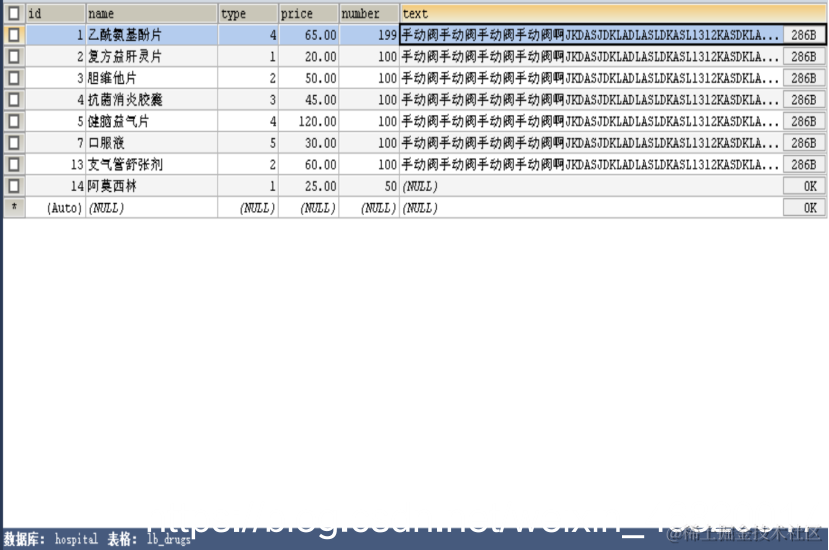
Task: Select the name cell "抗菌消炎胶囊"
Action: coord(152,99)
